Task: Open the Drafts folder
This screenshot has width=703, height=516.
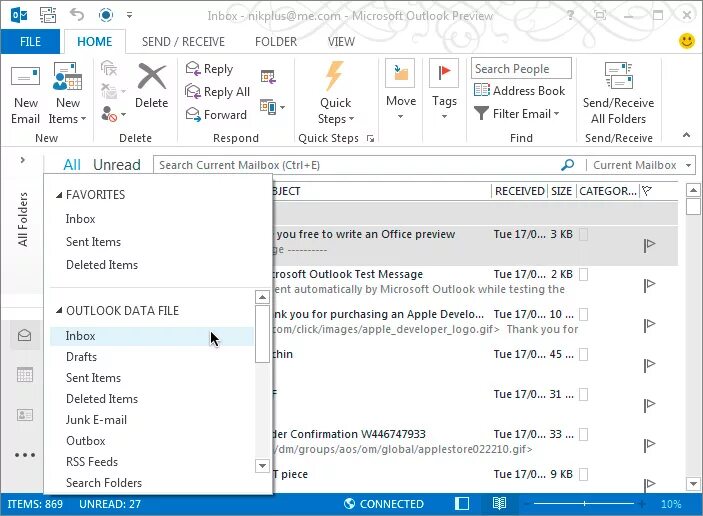Action: tap(81, 357)
